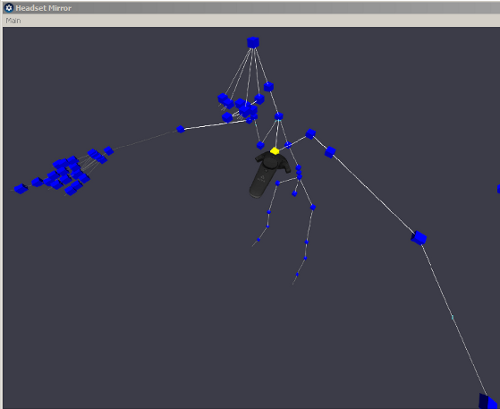Click the lone blue node between the two clusters

[180, 129]
